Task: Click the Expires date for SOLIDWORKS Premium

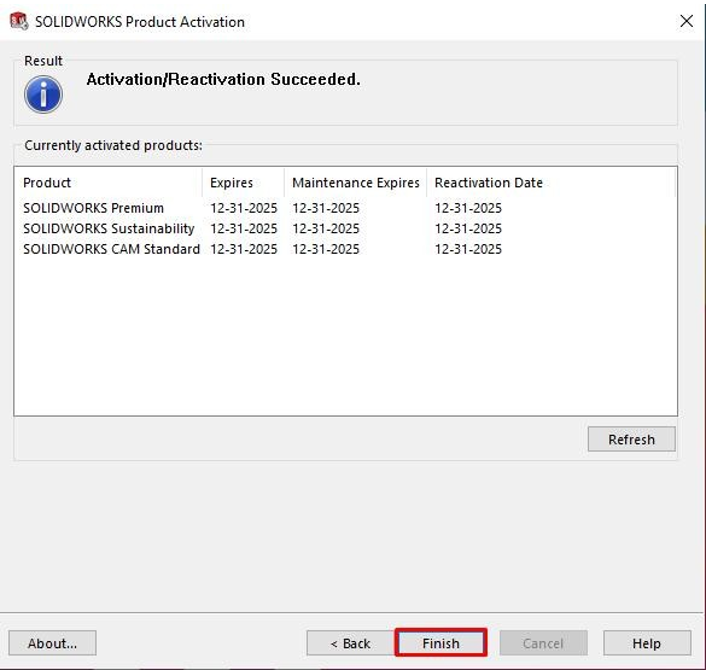Action: pyautogui.click(x=243, y=208)
